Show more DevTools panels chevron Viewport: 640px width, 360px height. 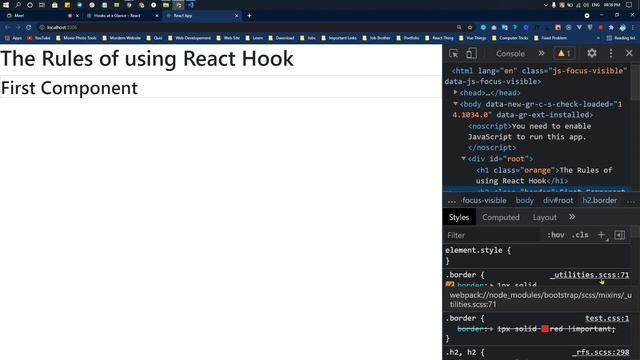point(541,53)
